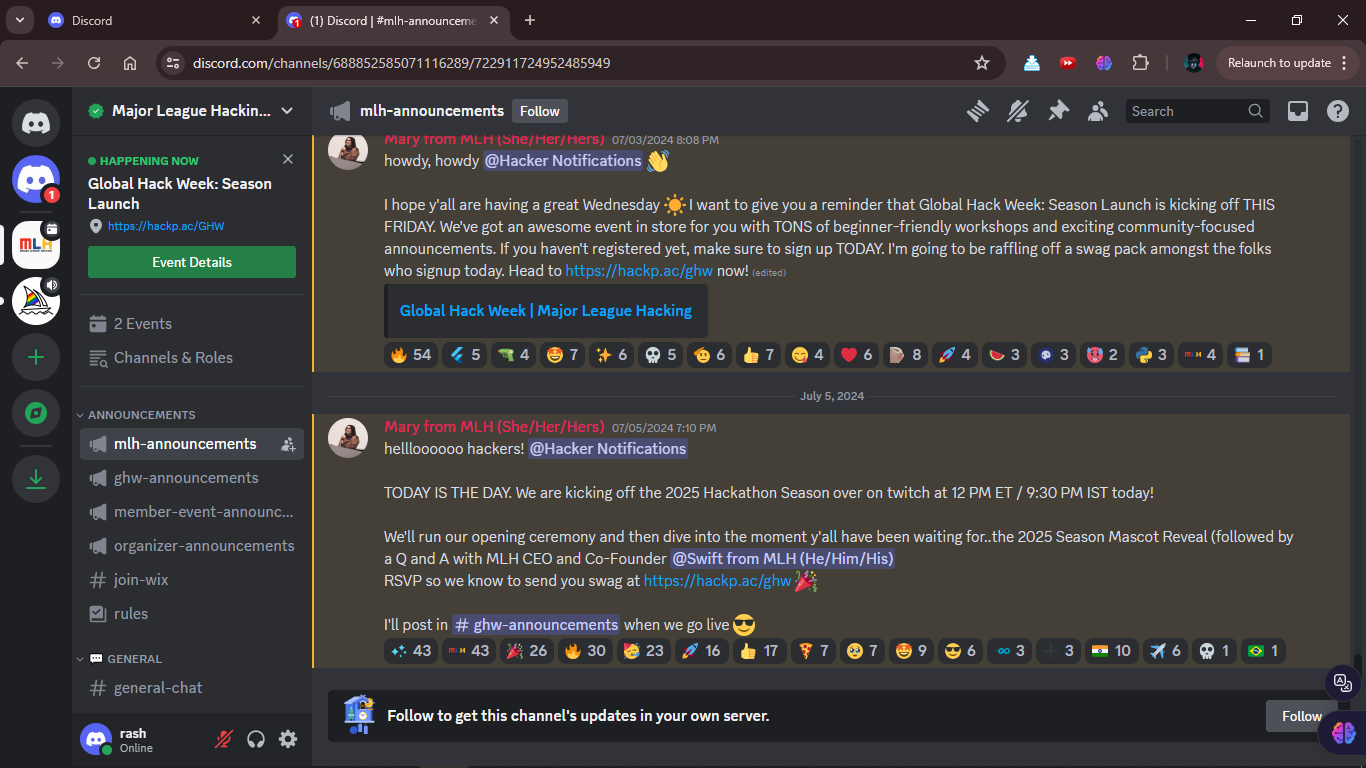Open the rules channel
This screenshot has height=768, width=1366.
pyautogui.click(x=192, y=614)
